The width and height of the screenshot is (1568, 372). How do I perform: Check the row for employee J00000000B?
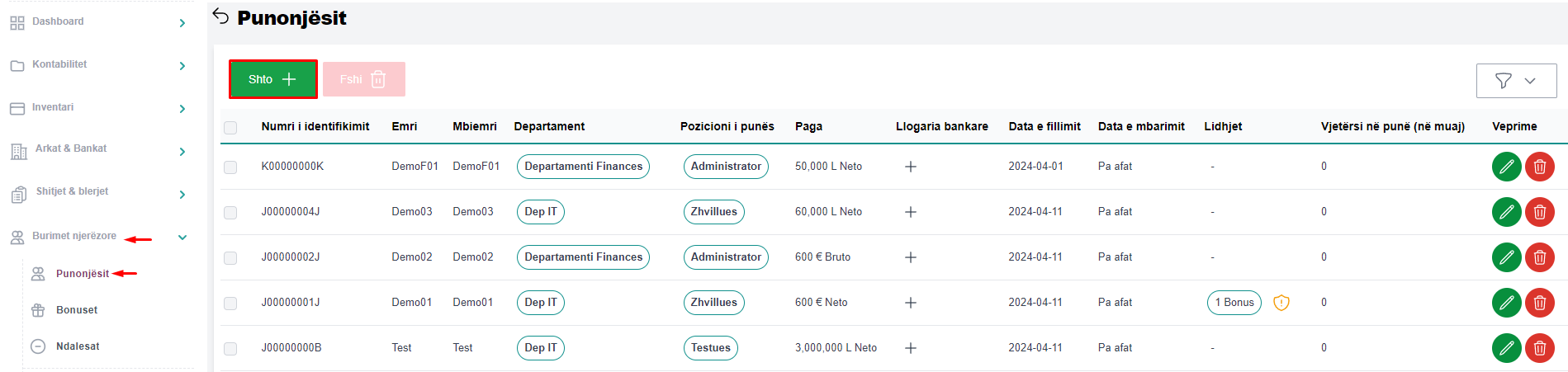[x=230, y=349]
